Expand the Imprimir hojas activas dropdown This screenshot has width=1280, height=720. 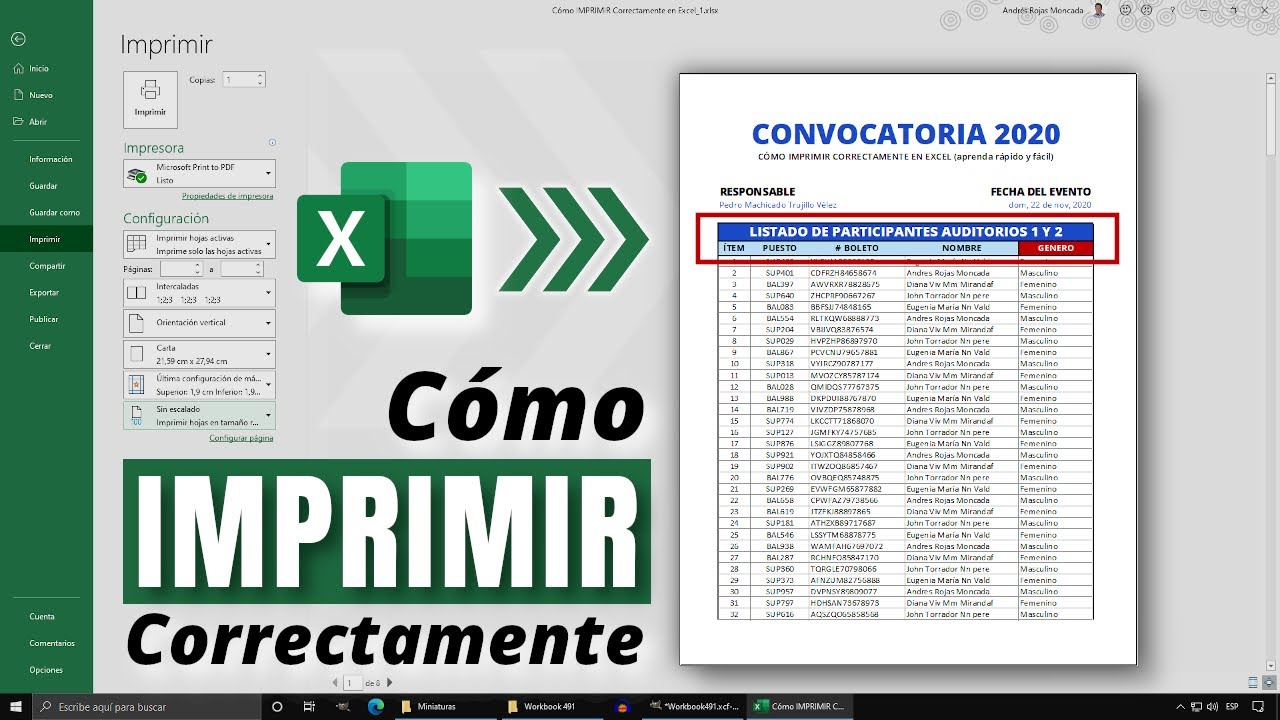pos(199,244)
